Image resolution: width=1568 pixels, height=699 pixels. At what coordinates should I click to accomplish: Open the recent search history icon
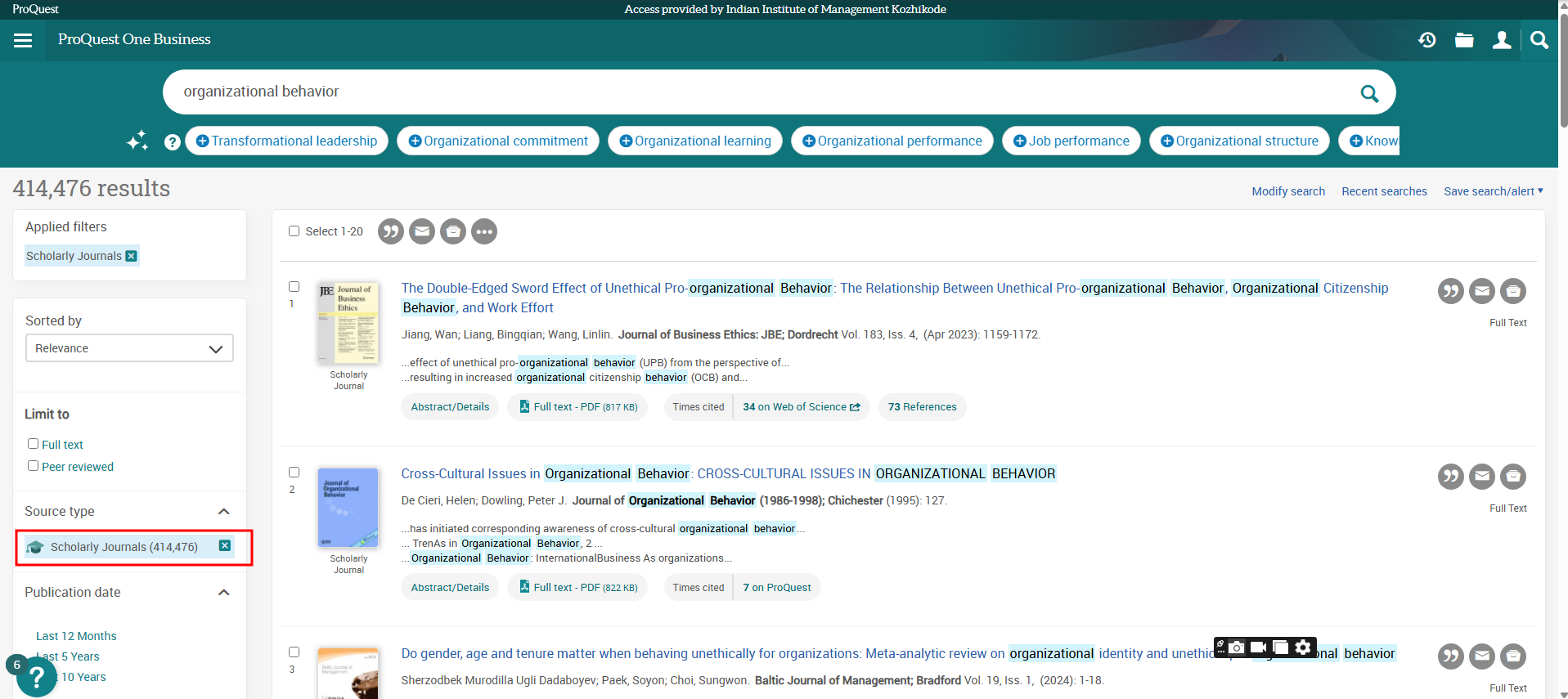(x=1426, y=40)
